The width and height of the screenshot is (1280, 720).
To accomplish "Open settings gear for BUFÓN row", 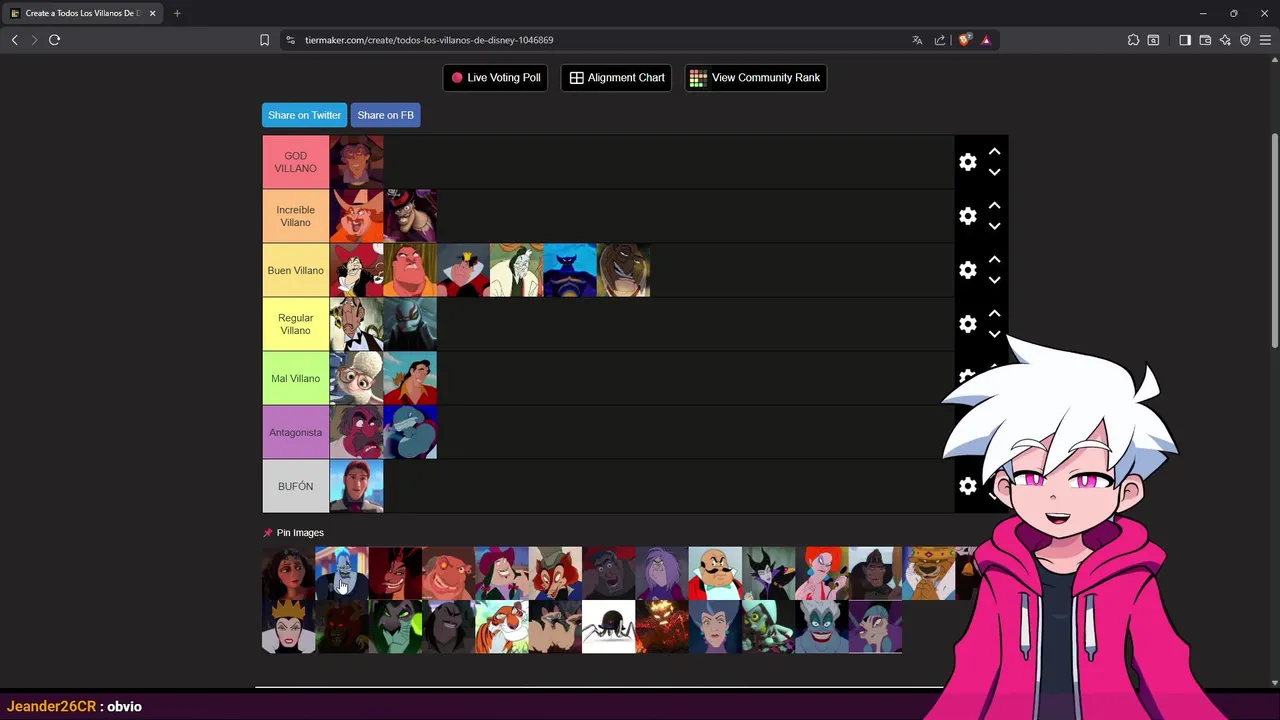I will point(967,486).
